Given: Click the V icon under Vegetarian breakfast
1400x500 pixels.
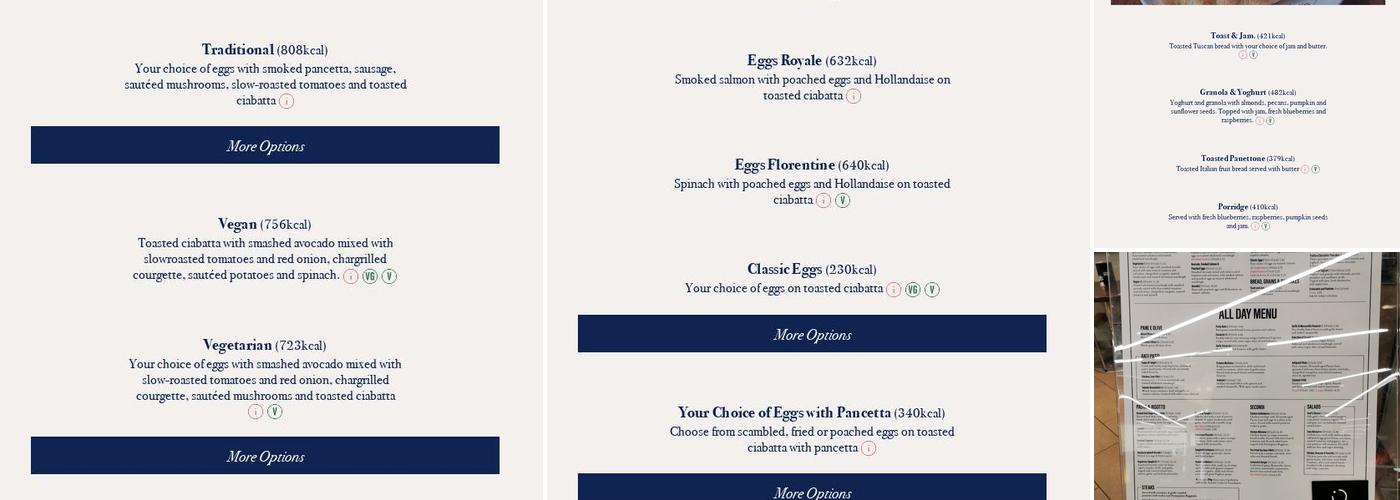Looking at the screenshot, I should 275,411.
